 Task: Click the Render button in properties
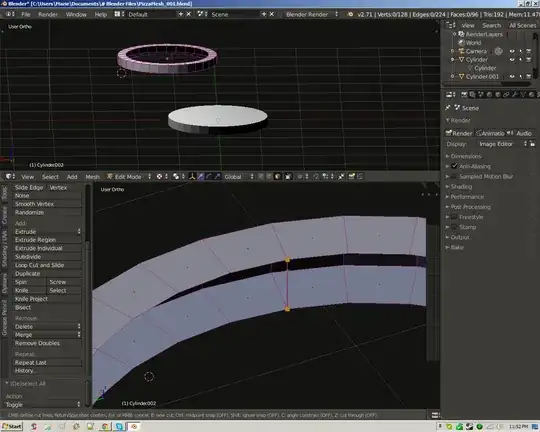pos(459,133)
